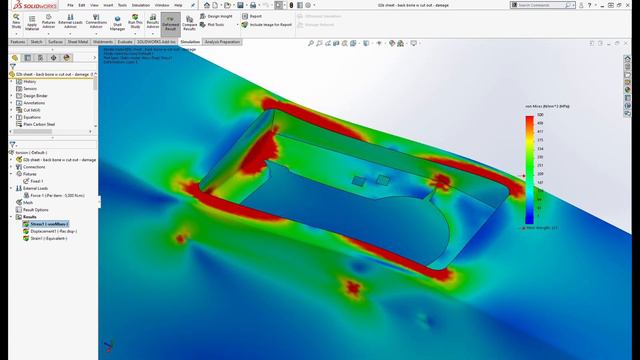Click Compare Results in the ribbon

point(189,23)
